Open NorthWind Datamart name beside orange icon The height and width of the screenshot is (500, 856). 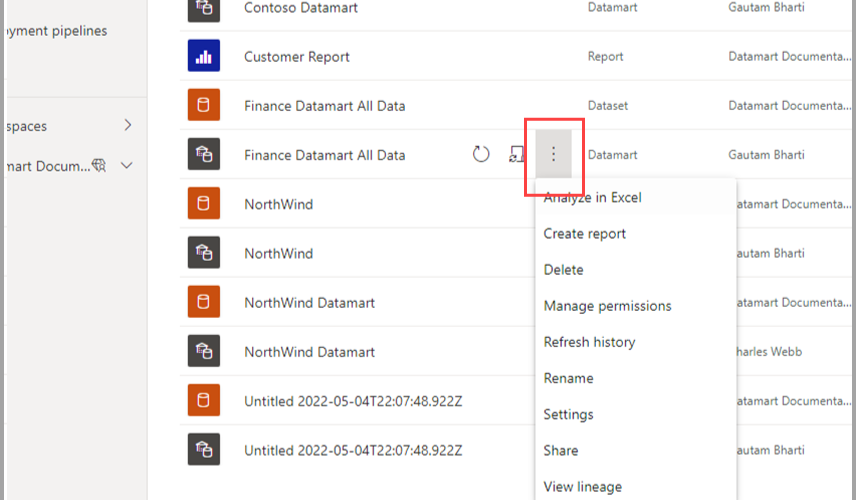pyautogui.click(x=309, y=302)
